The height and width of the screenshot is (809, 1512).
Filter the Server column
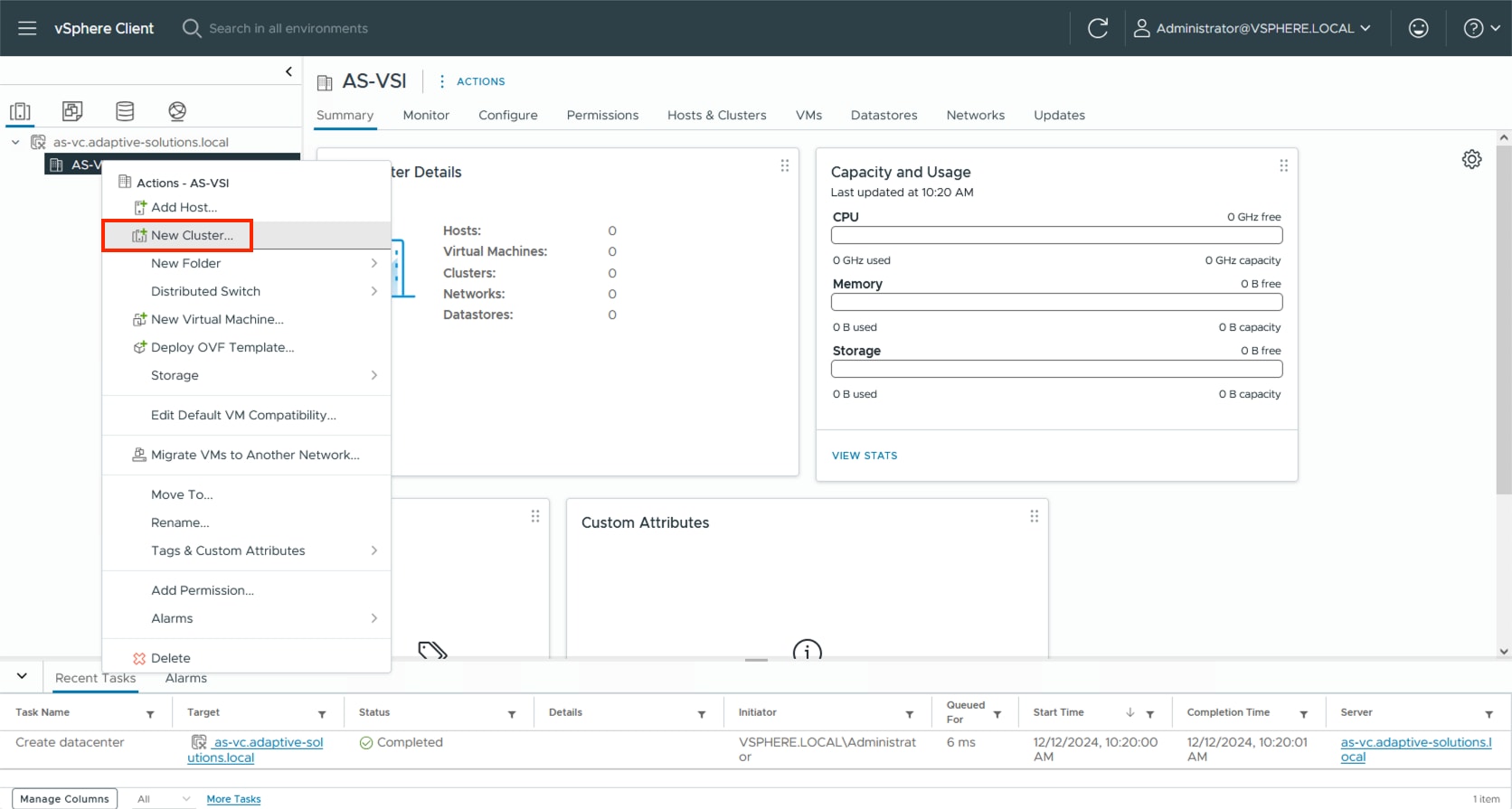pos(1488,714)
